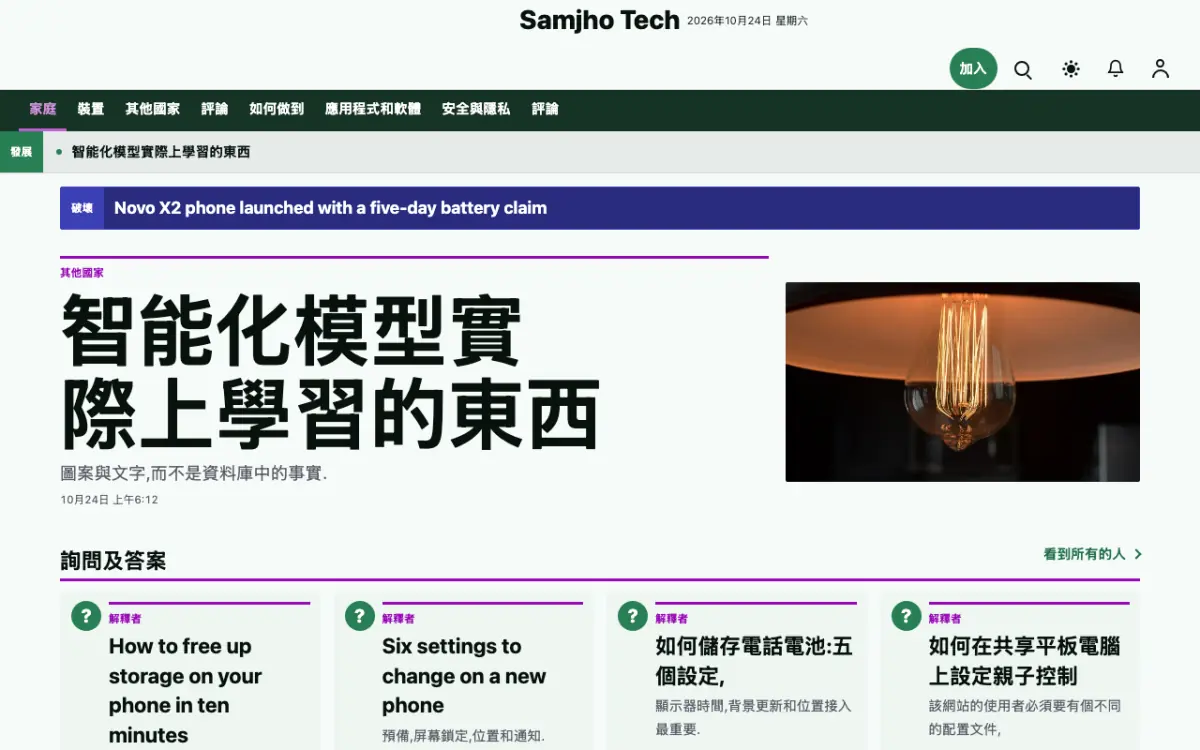Image resolution: width=1200 pixels, height=750 pixels.
Task: Select the 其他國家 nav tab
Action: (153, 109)
